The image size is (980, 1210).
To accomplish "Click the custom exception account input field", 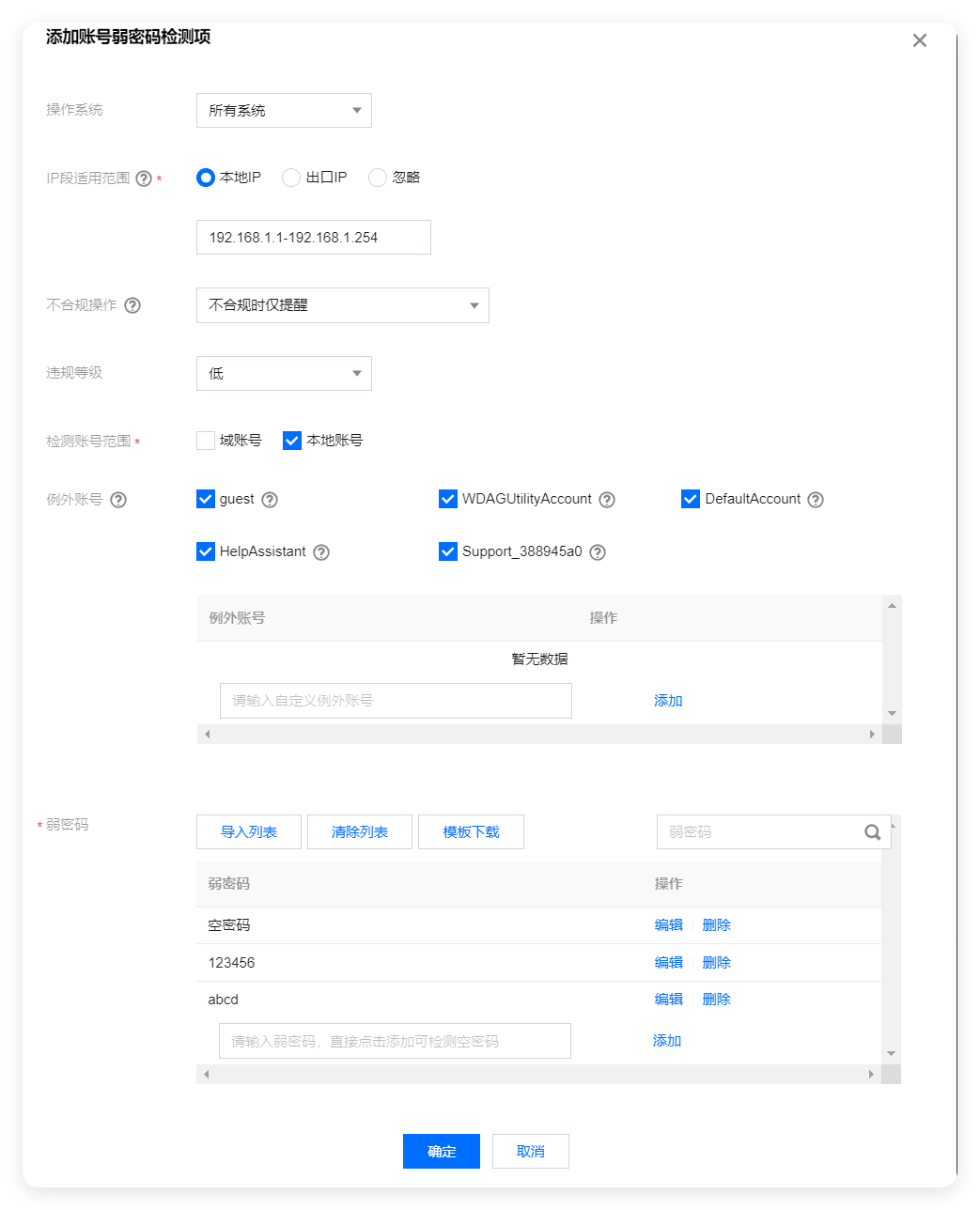I will point(396,701).
